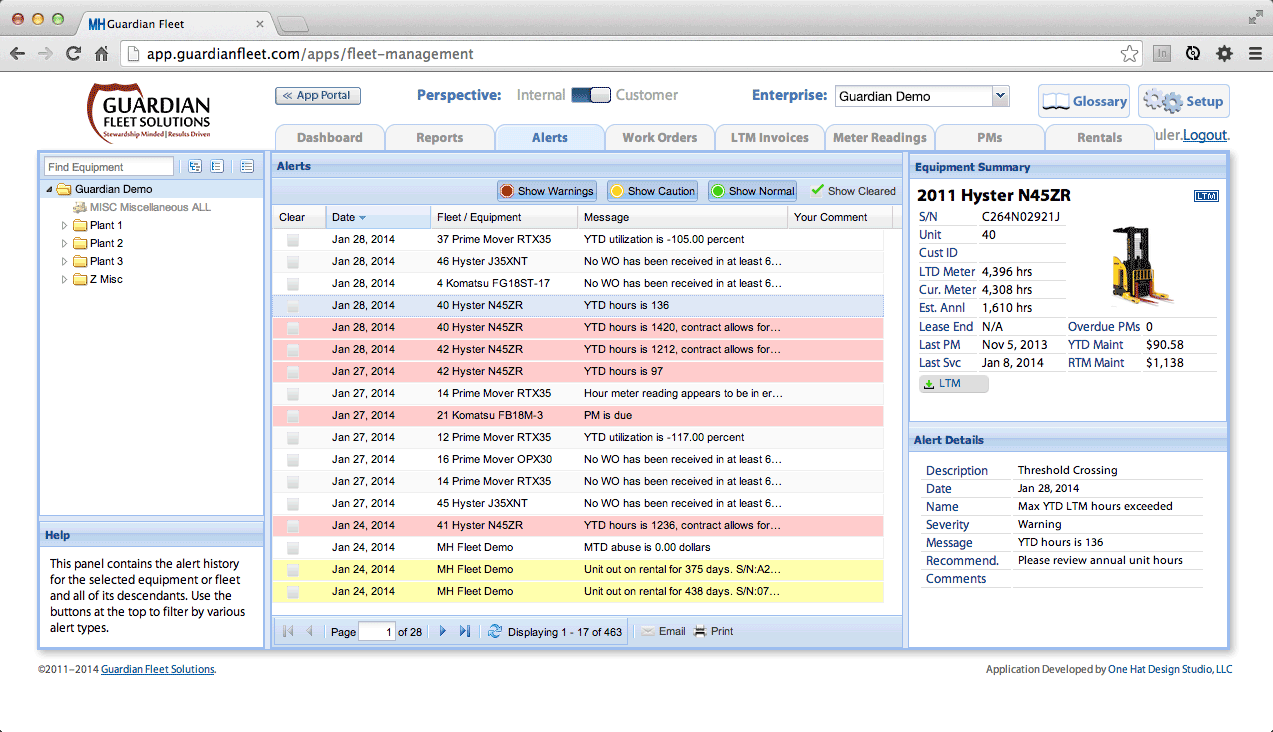This screenshot has height=732, width=1273.
Task: Sort by the Date column header
Action: coord(378,217)
